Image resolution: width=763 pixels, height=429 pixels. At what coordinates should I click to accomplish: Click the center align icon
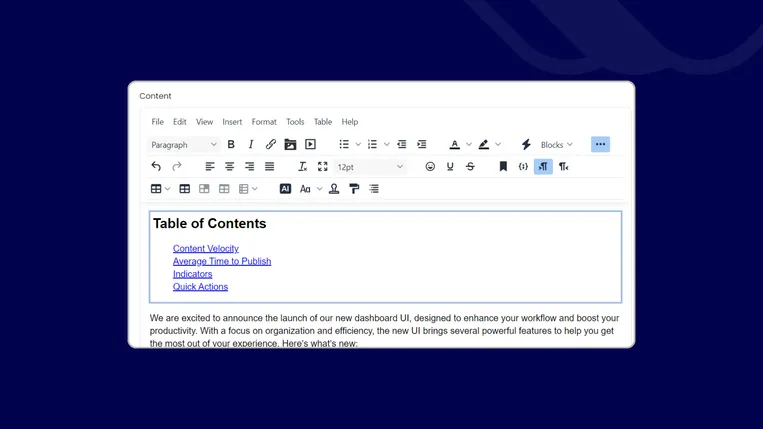(x=230, y=167)
